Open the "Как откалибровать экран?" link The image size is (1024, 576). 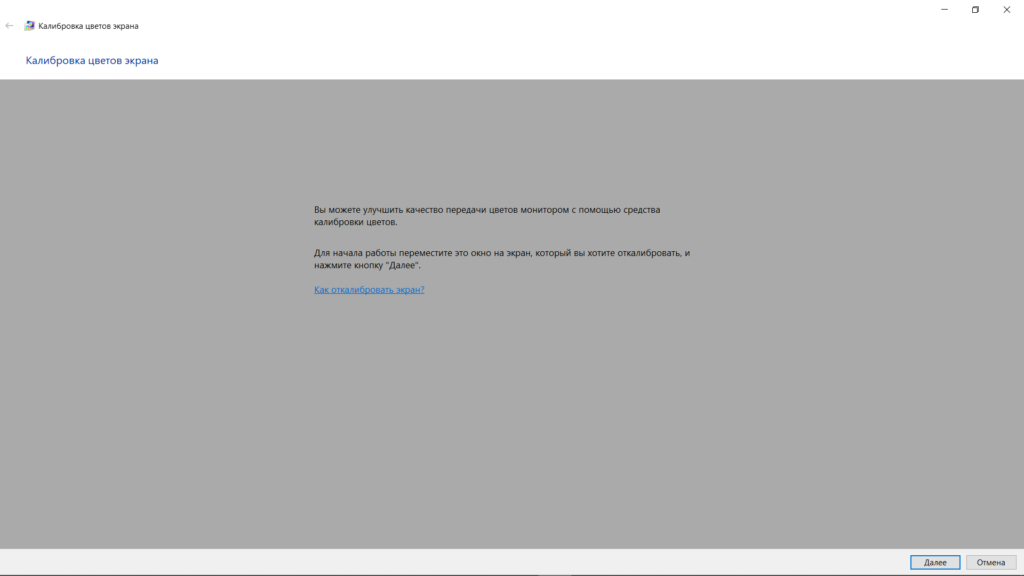tap(369, 289)
